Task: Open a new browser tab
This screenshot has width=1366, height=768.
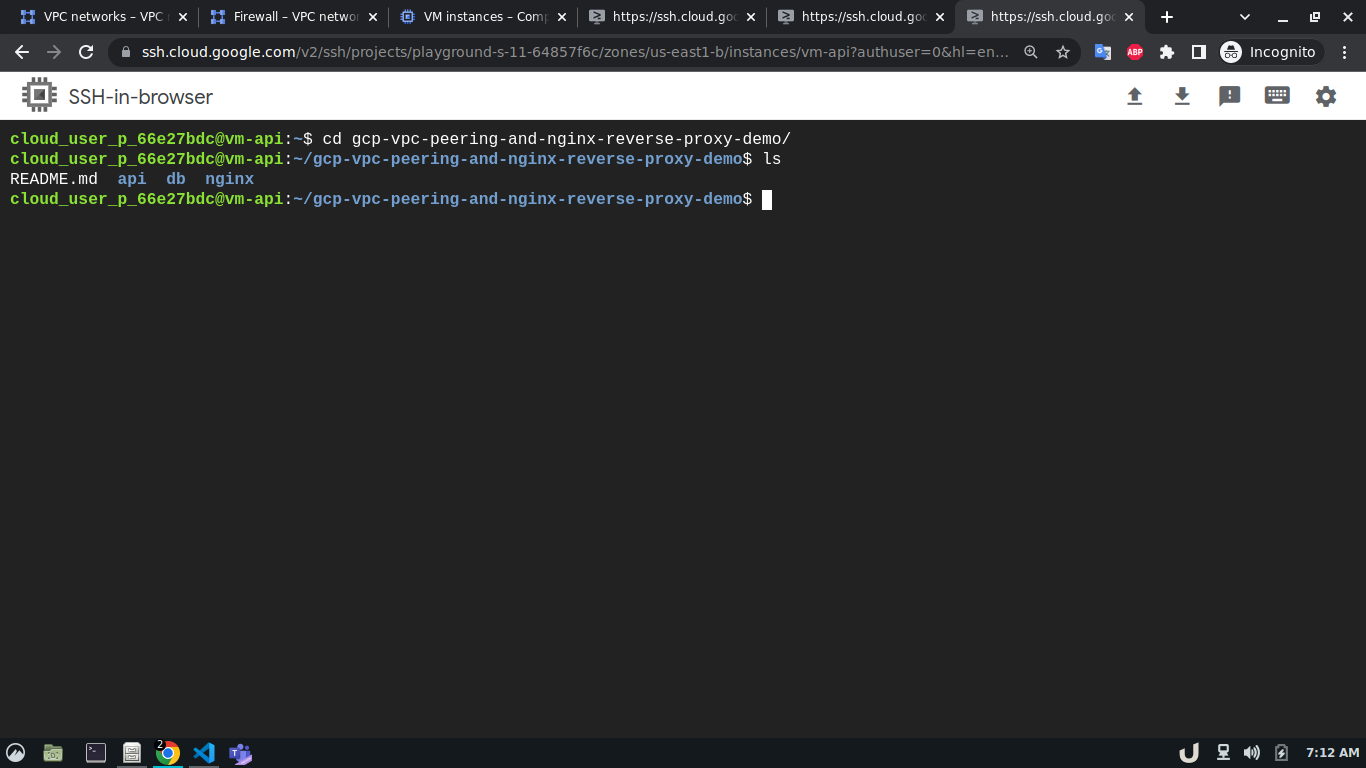Action: pos(1166,17)
